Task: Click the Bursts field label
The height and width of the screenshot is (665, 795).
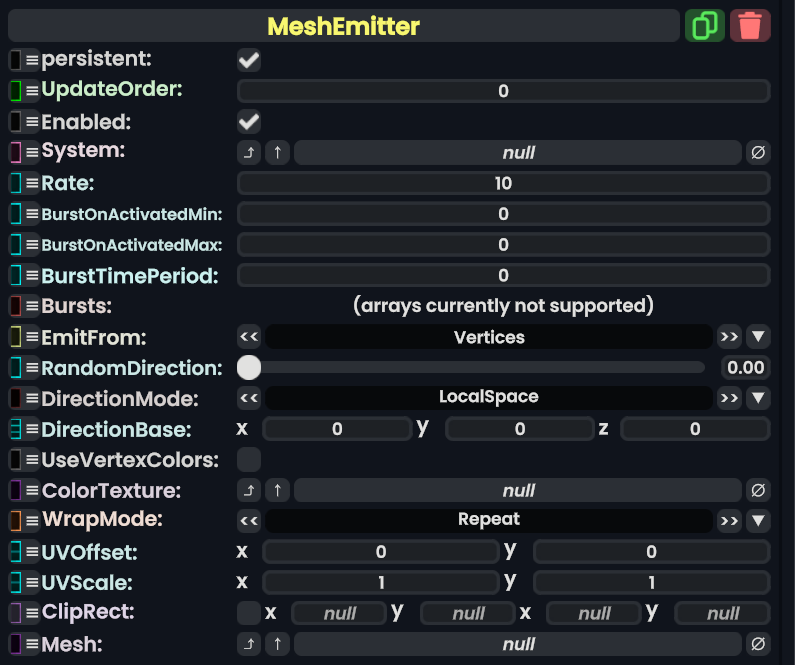Action: 76,305
